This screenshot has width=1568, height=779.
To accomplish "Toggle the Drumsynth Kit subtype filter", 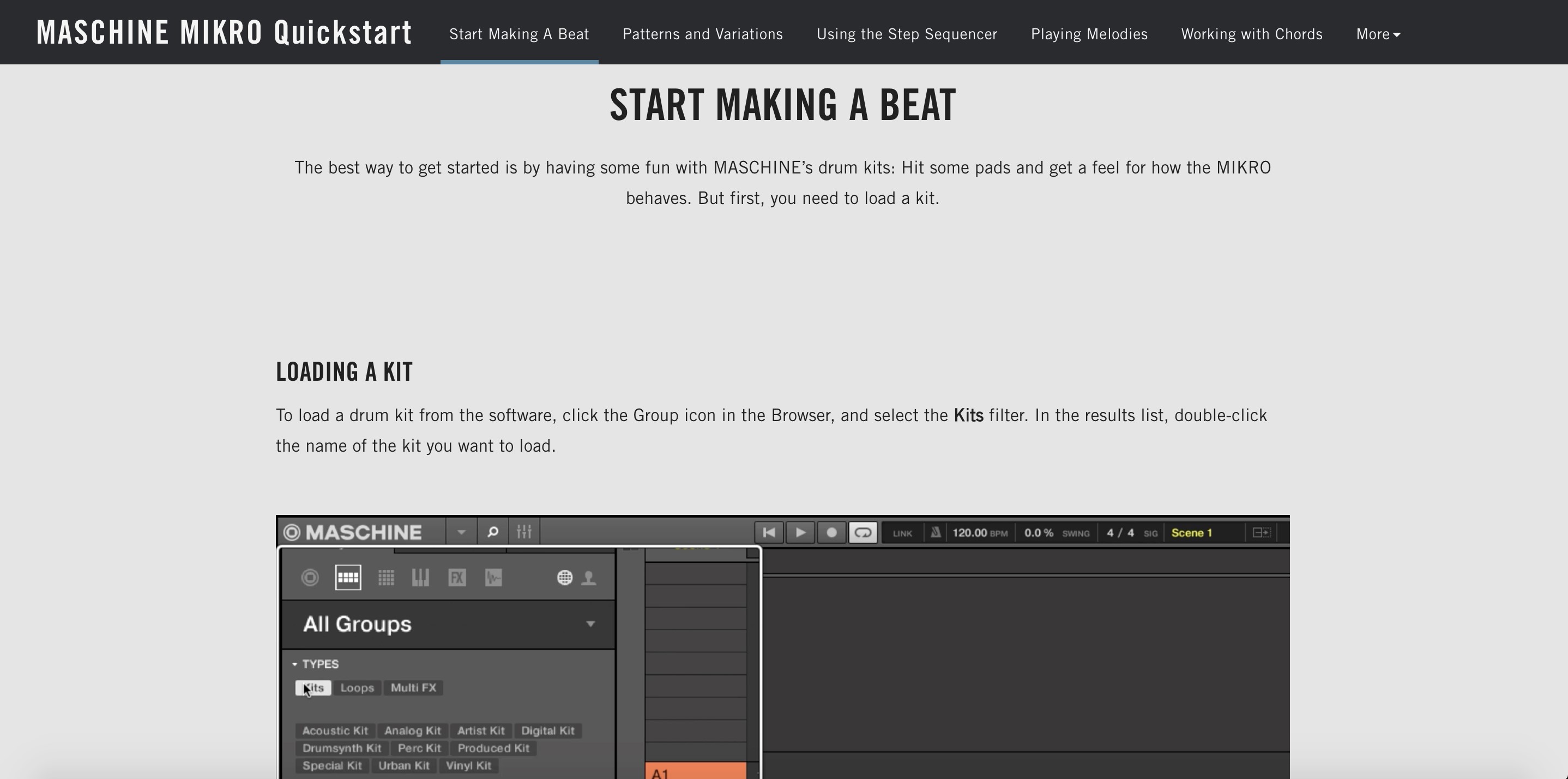I will [341, 748].
